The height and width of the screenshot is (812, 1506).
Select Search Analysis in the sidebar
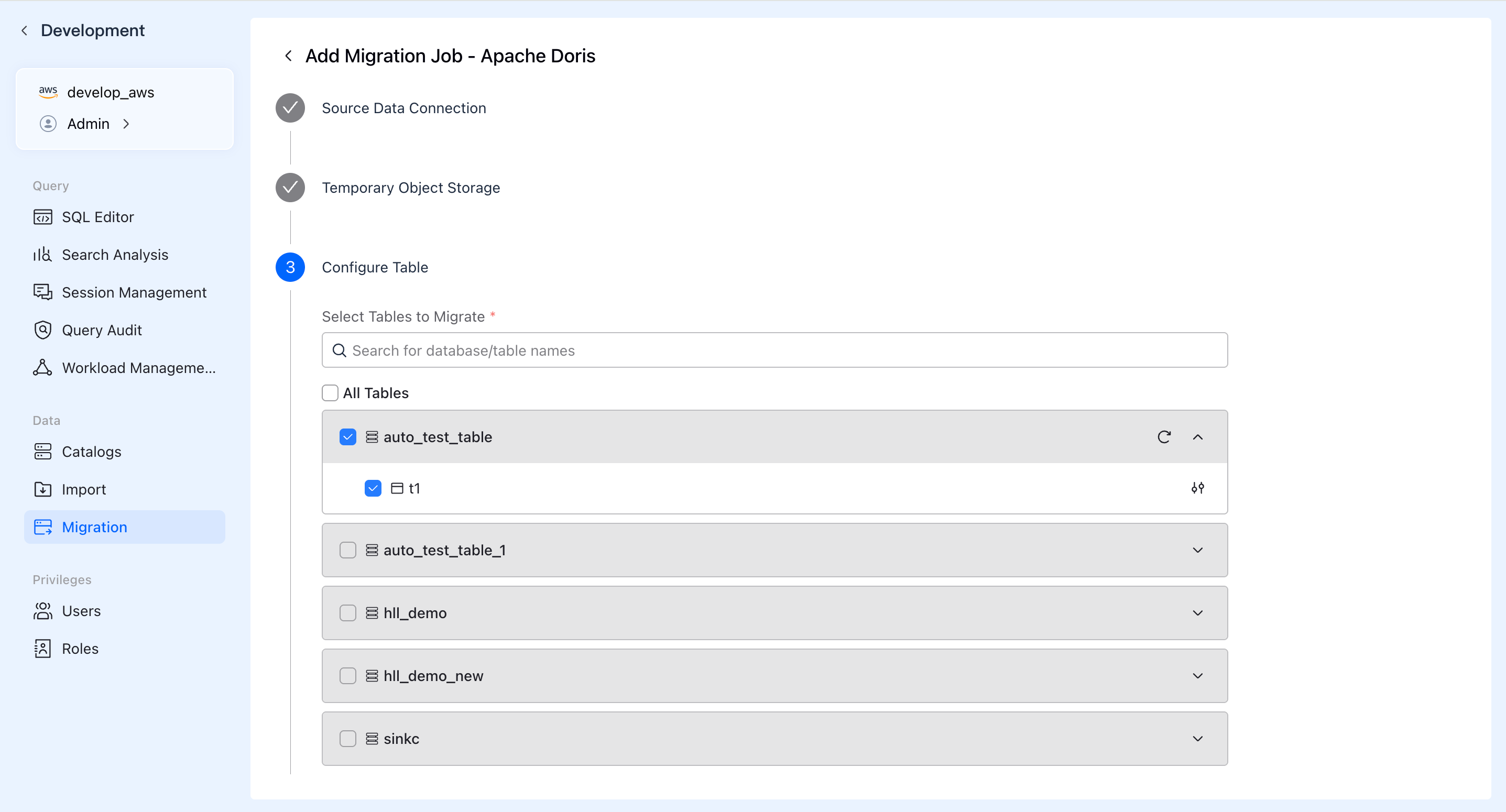click(115, 254)
